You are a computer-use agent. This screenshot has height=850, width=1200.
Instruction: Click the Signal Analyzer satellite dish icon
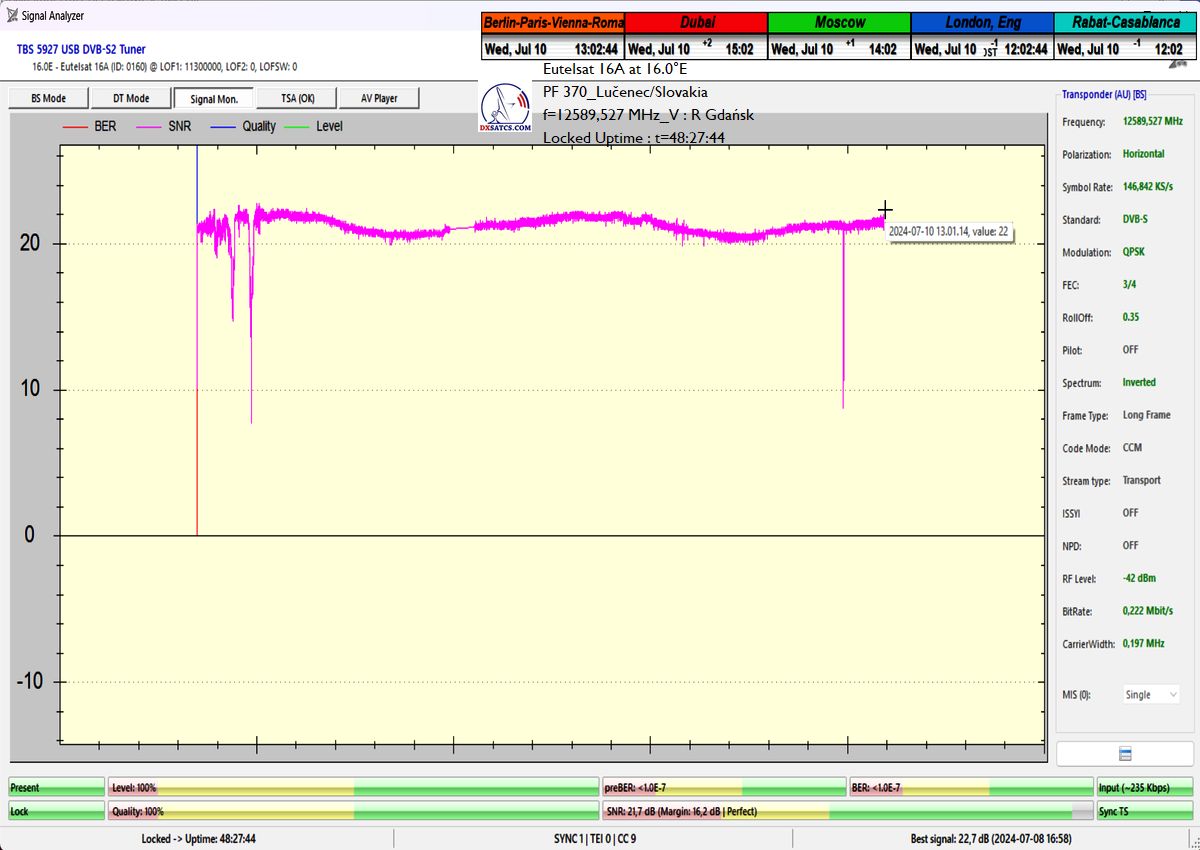click(x=12, y=15)
